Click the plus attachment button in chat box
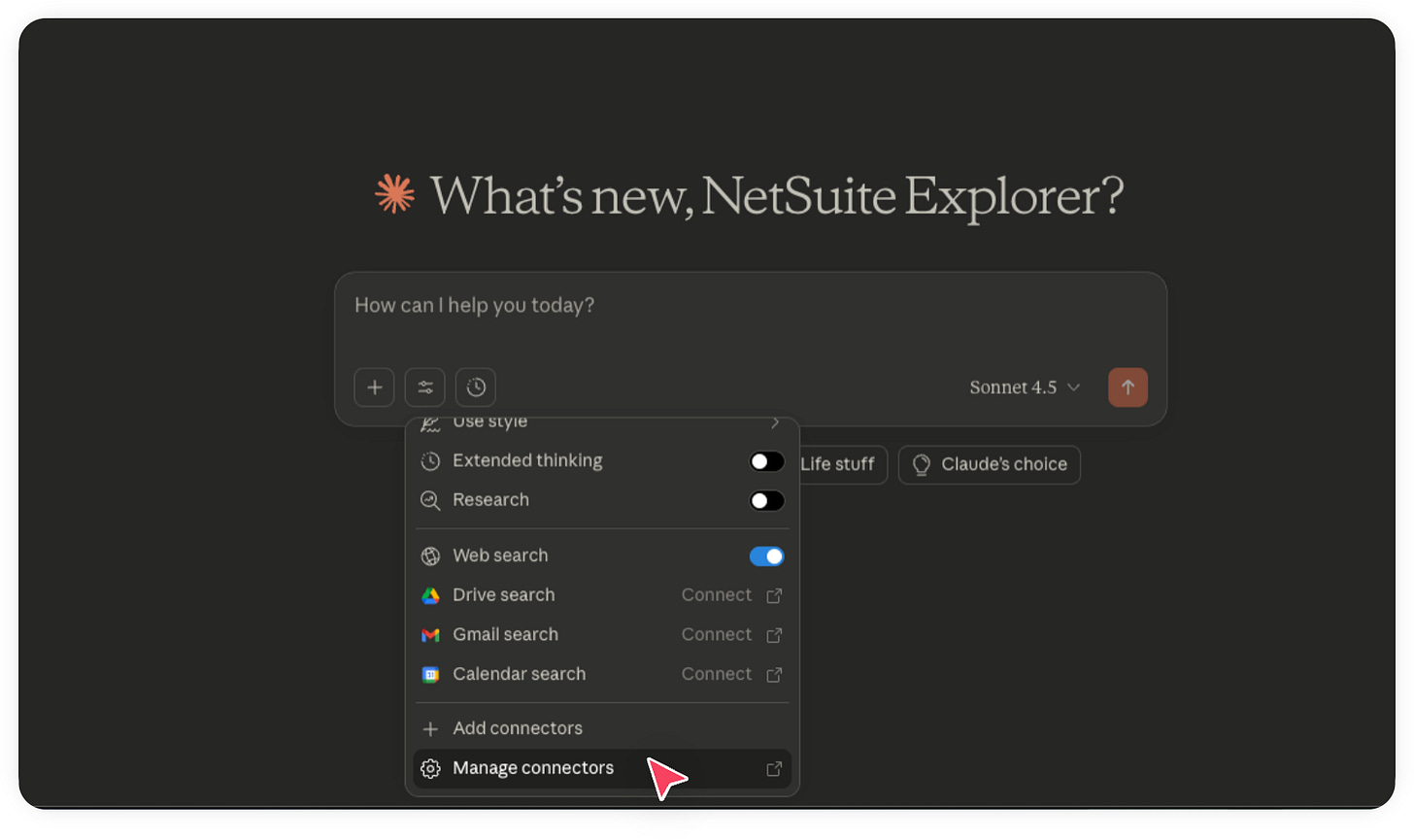1414x840 pixels. (374, 387)
